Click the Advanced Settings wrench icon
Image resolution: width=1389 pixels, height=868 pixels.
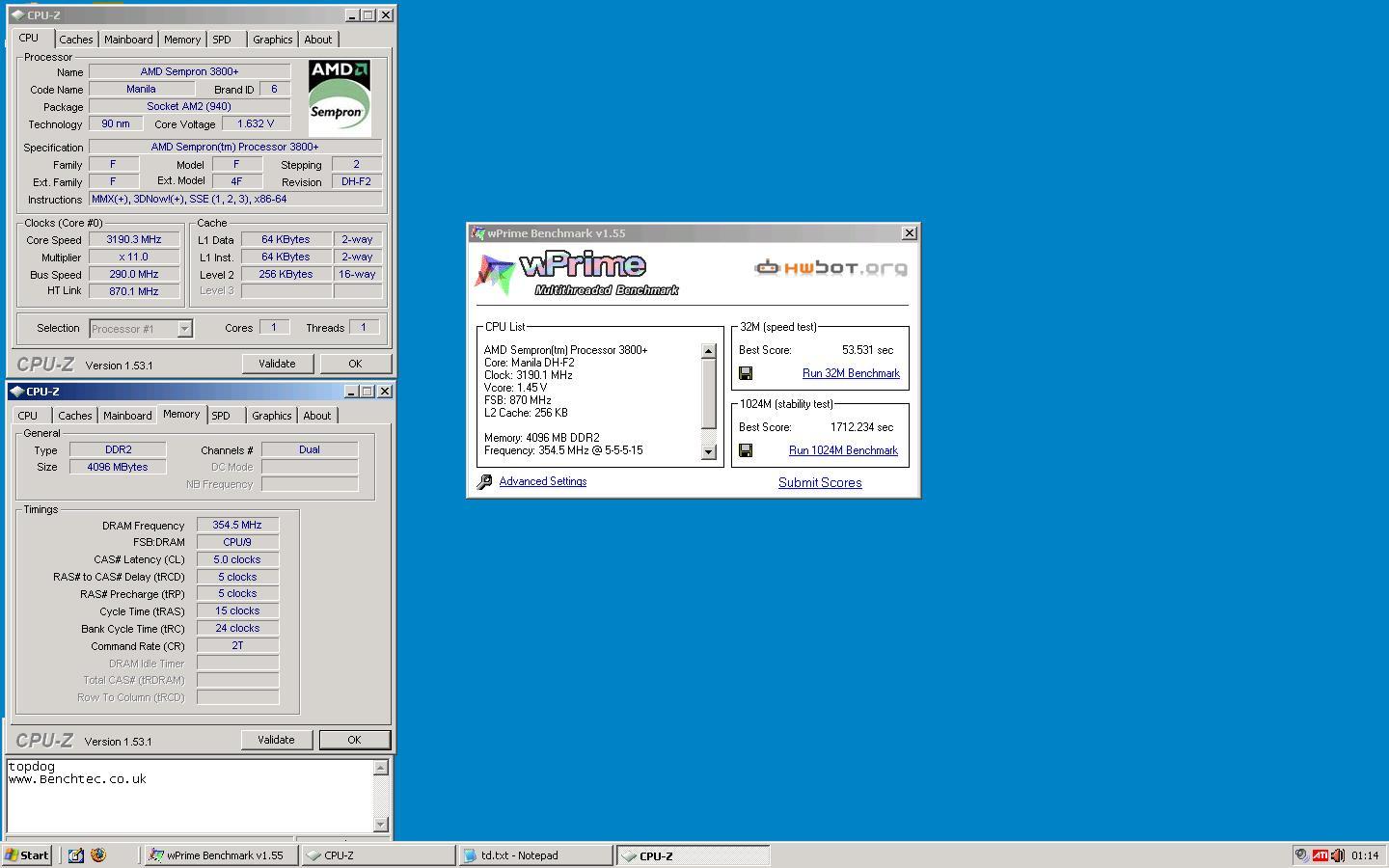pos(484,481)
